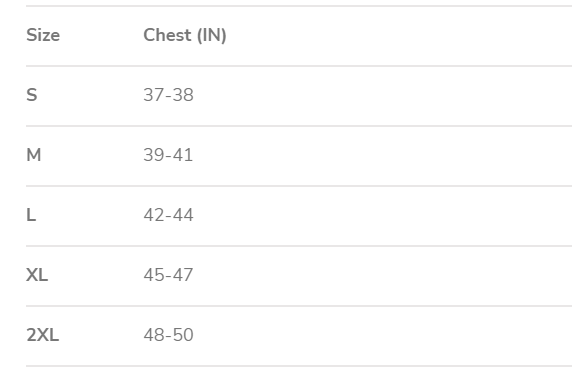Click the empty area right of 37-38
573x379 pixels.
[383, 96]
